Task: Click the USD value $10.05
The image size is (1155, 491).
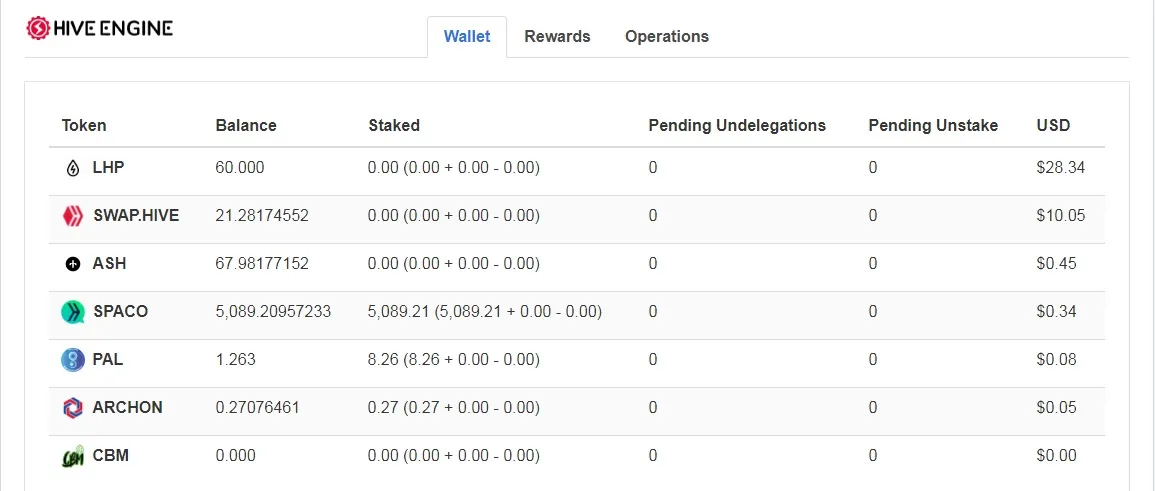Action: pos(1061,216)
